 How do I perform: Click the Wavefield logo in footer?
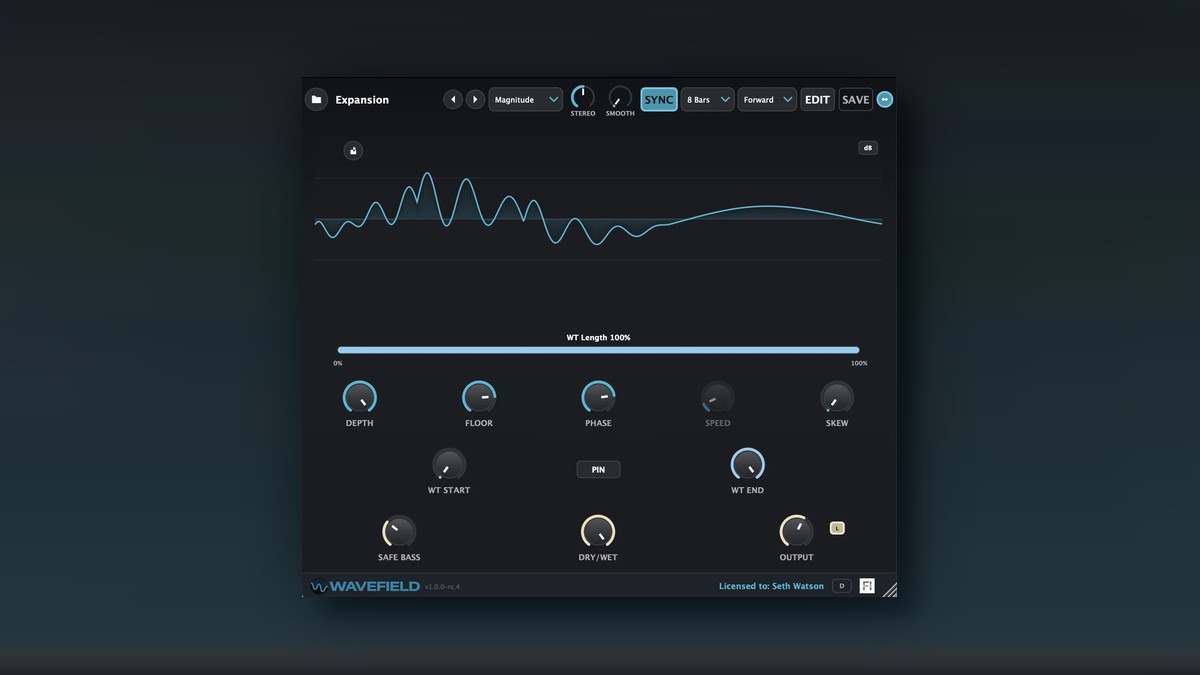[365, 587]
